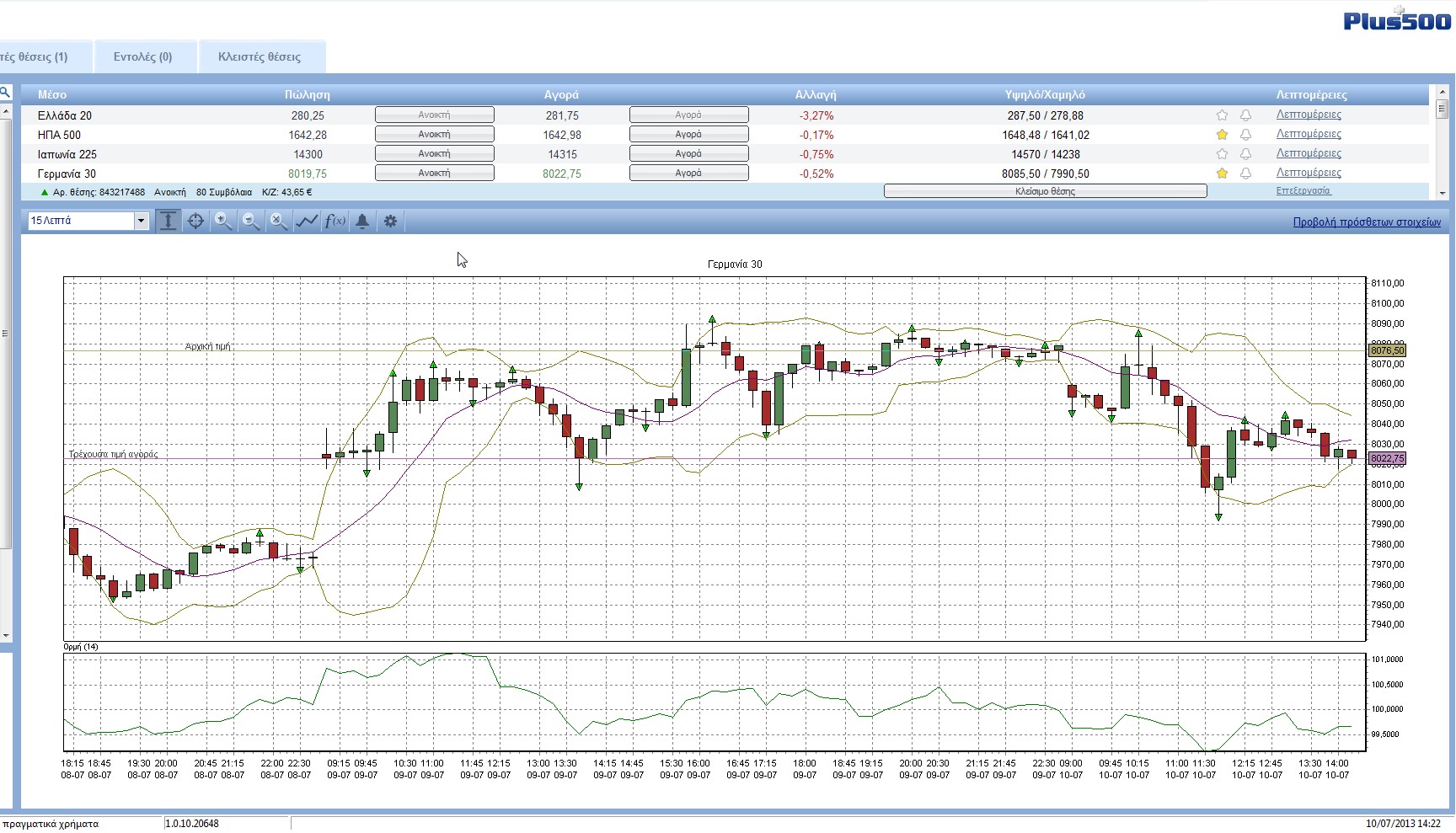Screen dimensions: 1456x833
Task: Click the instrument list scrollbar down arrow
Action: (1442, 193)
